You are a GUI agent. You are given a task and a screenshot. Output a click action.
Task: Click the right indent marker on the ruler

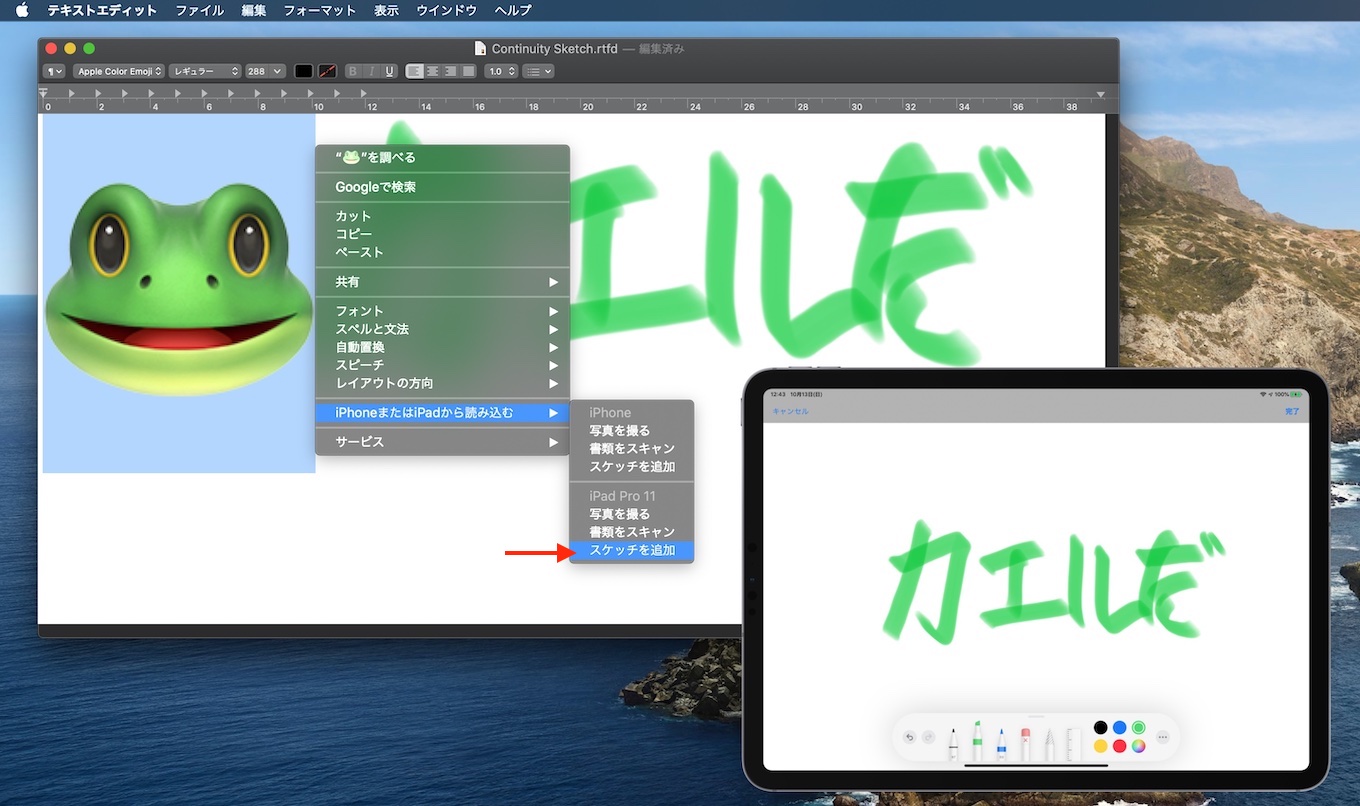[x=1100, y=94]
